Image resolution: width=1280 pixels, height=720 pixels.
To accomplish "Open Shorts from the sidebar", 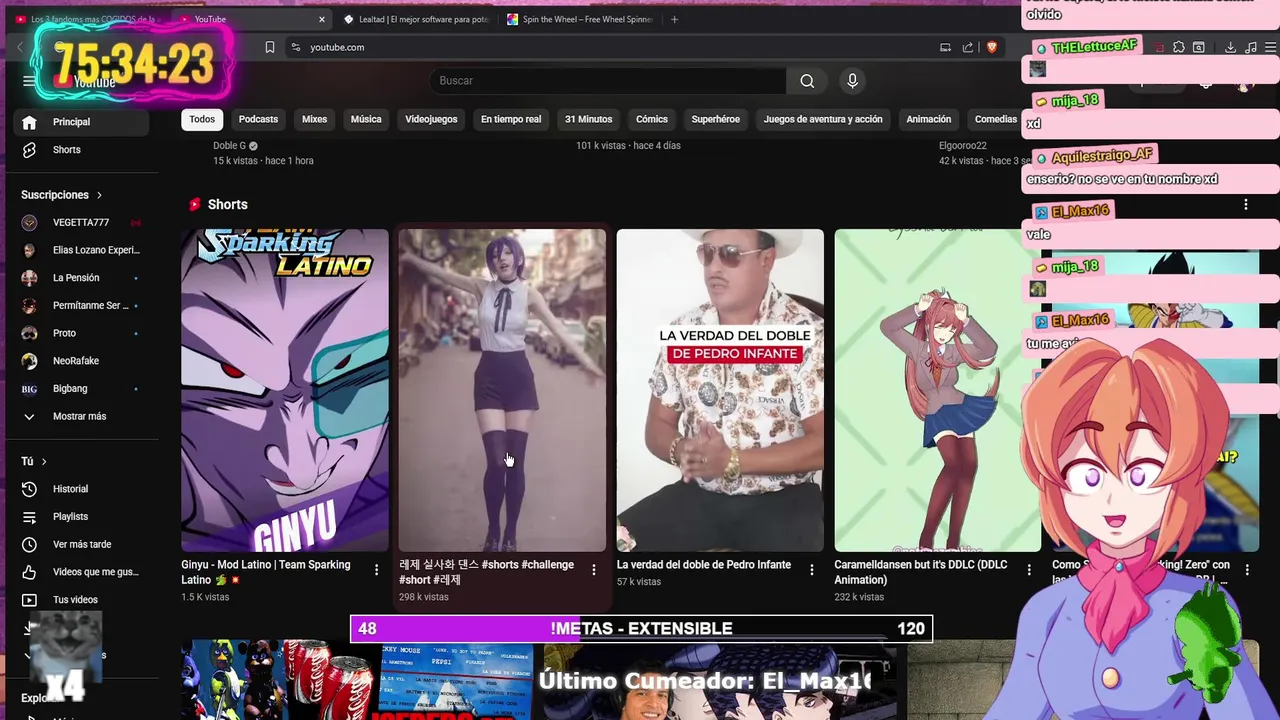I will [x=82, y=150].
